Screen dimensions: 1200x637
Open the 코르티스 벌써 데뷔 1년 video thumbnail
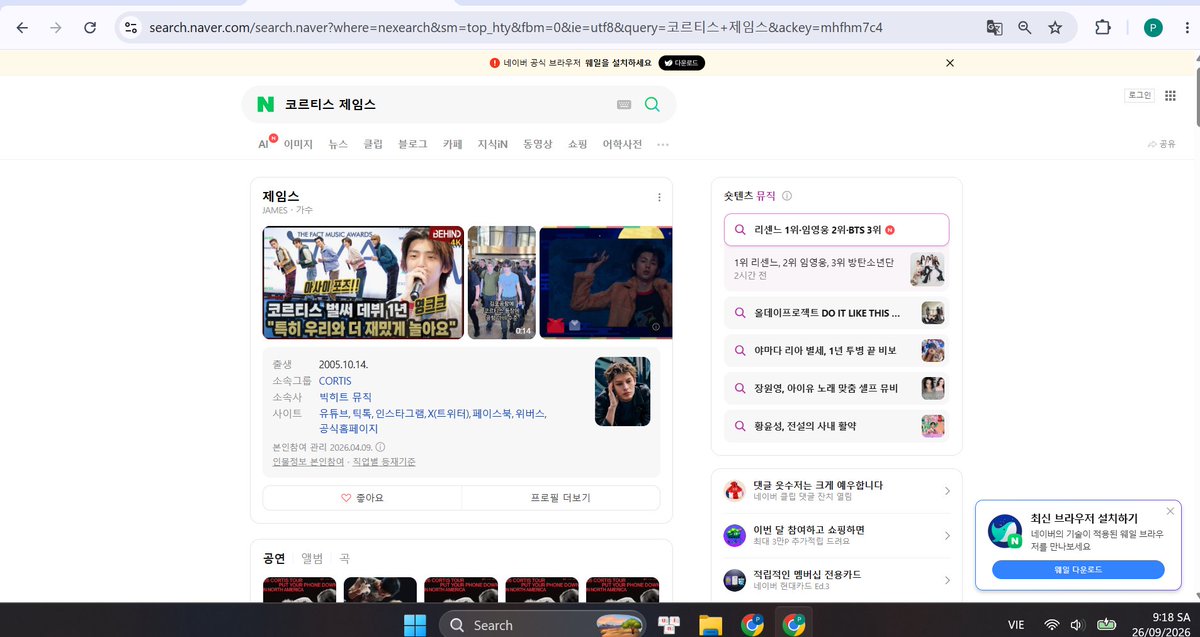[363, 283]
